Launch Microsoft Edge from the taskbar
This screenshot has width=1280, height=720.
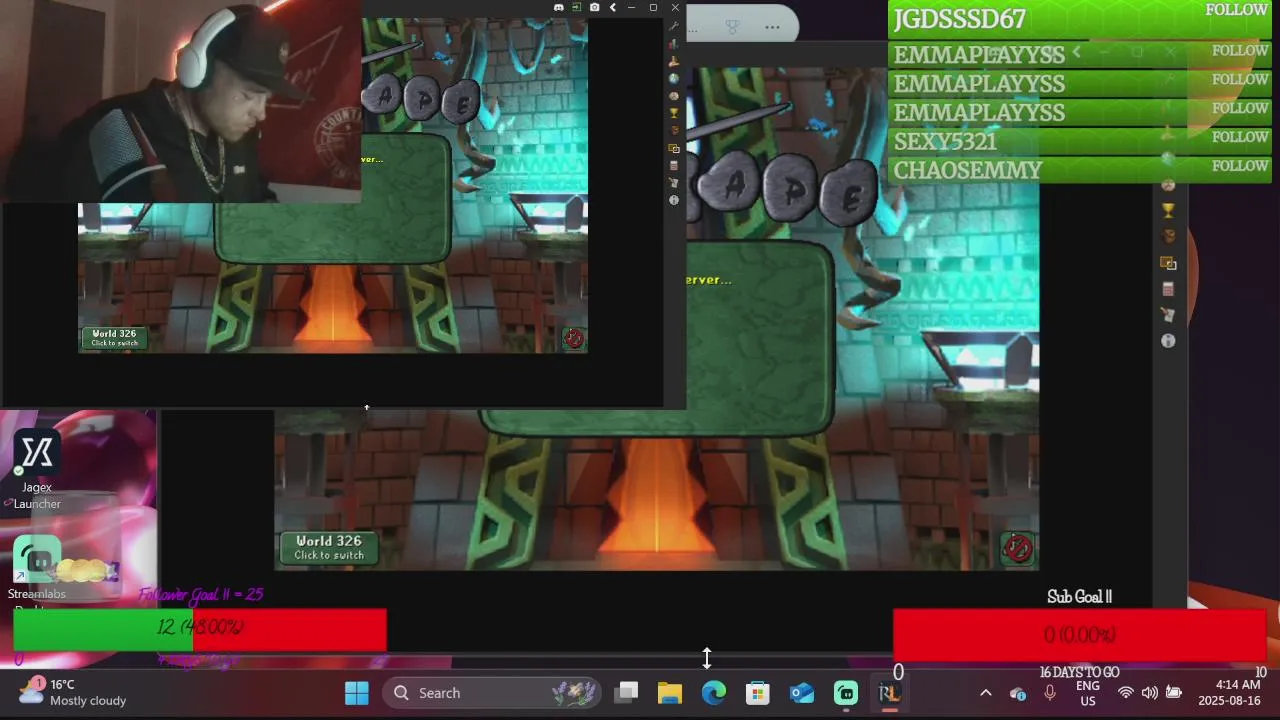click(x=714, y=693)
